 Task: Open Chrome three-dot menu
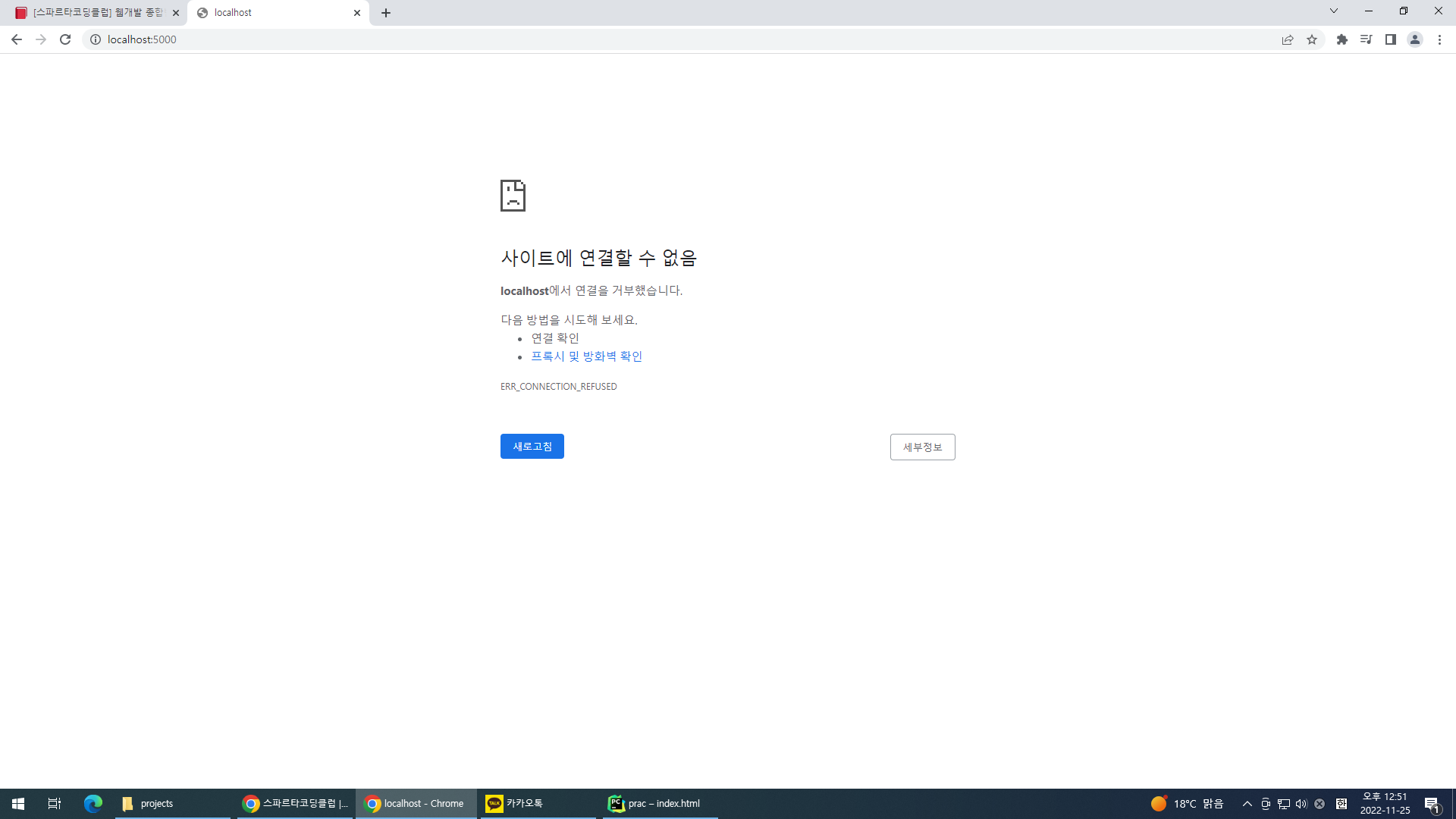(x=1439, y=39)
